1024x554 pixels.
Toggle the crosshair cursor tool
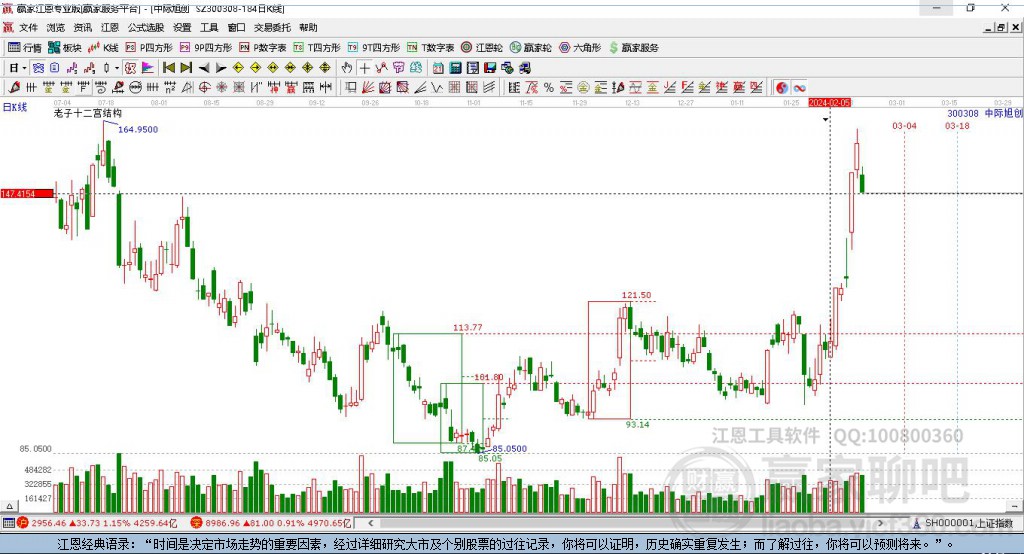(x=364, y=67)
